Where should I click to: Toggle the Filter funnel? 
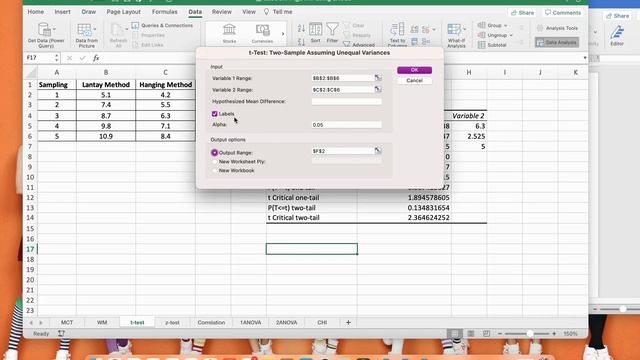pyautogui.click(x=332, y=32)
